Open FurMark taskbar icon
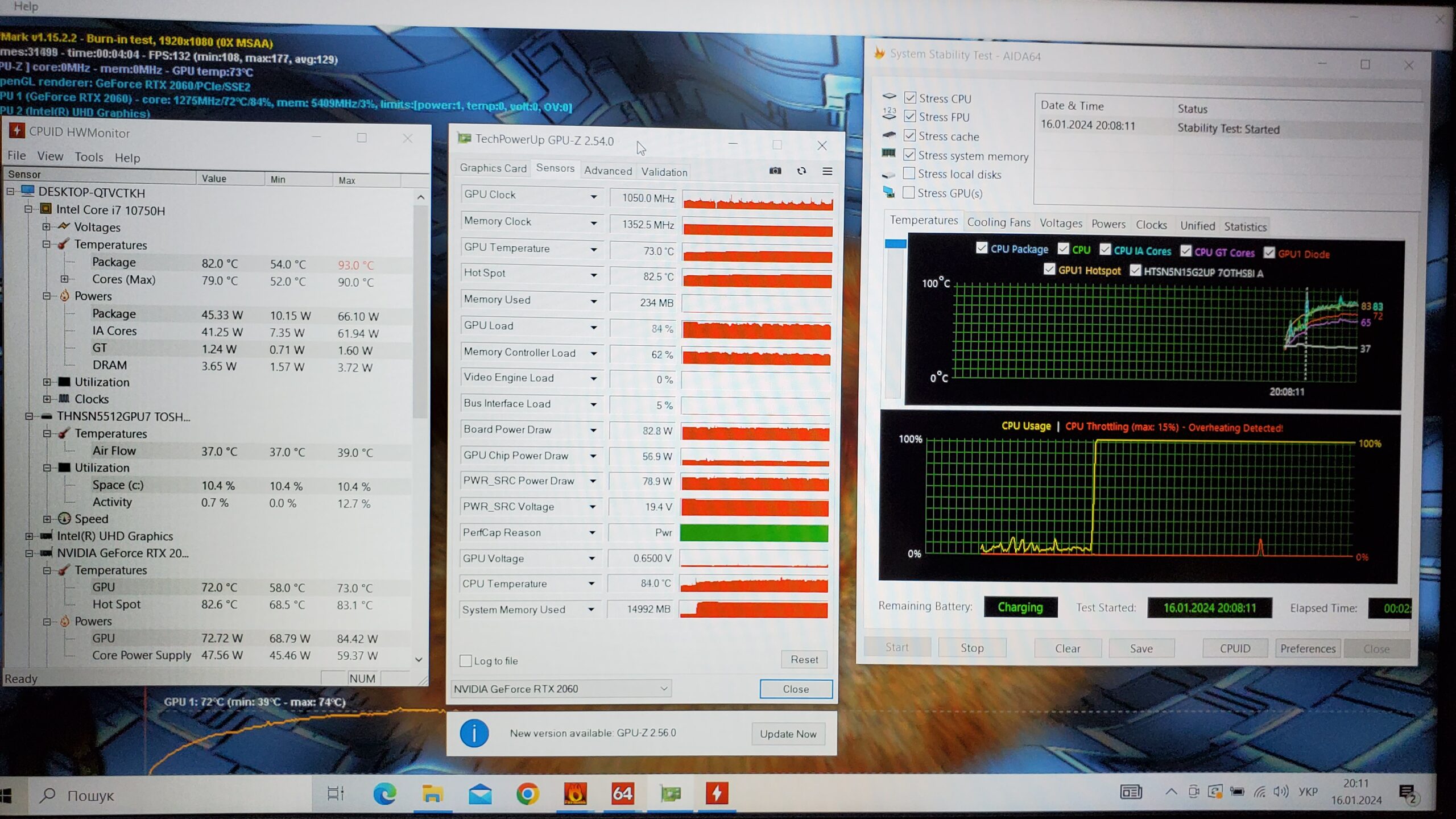This screenshot has height=819, width=1456. [574, 793]
